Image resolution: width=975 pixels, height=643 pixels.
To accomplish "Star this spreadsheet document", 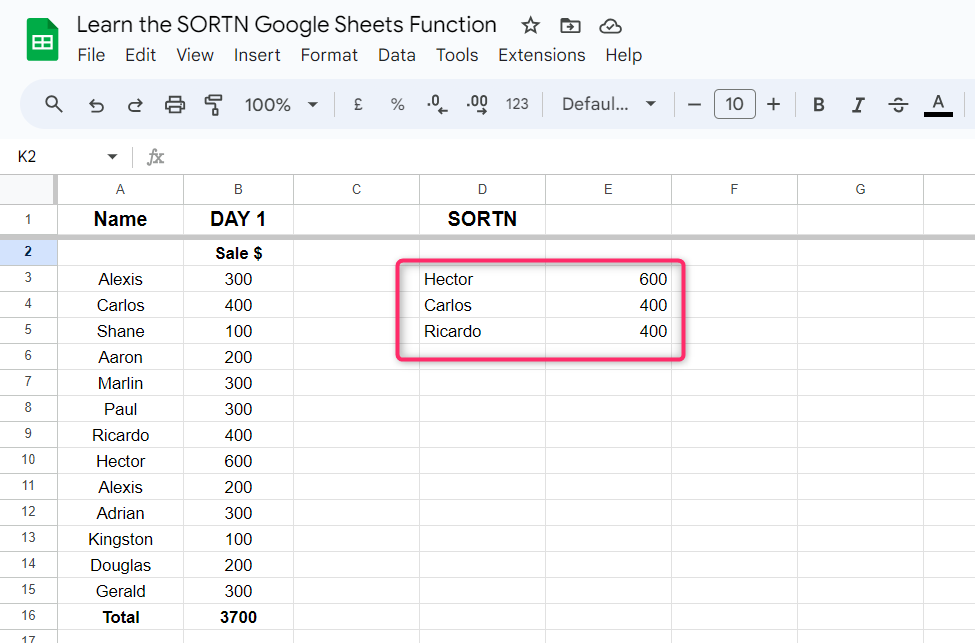I will click(x=530, y=25).
